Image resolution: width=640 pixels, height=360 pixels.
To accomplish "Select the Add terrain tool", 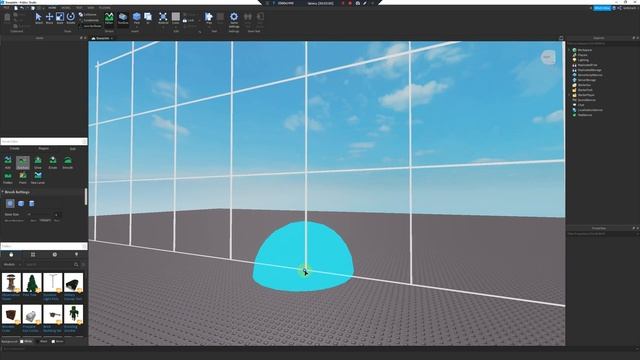I will (x=8, y=162).
